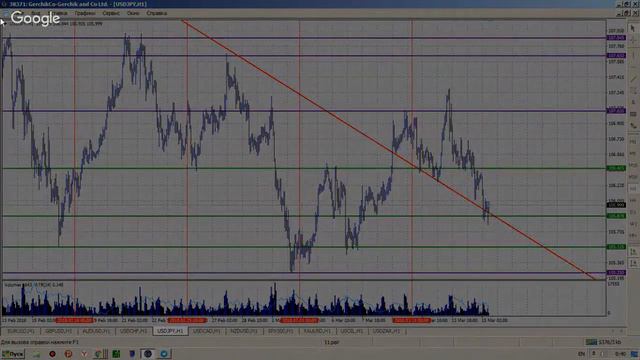Switch to XAUUSD,H1 chart tab
This screenshot has width=640, height=360.
pos(317,331)
